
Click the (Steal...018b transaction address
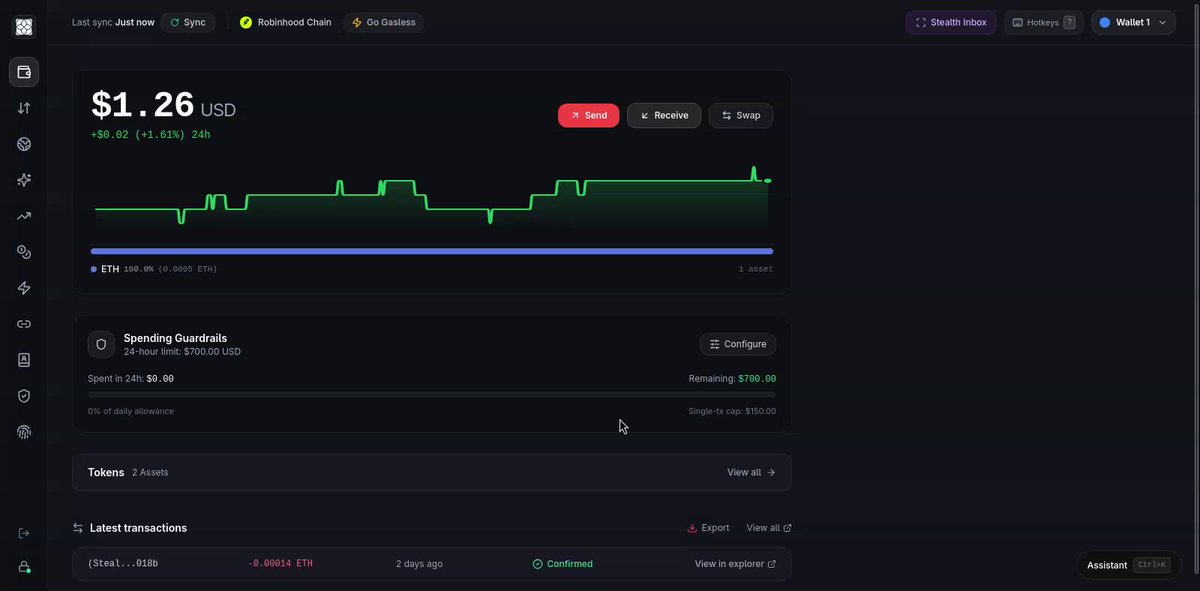pos(123,564)
